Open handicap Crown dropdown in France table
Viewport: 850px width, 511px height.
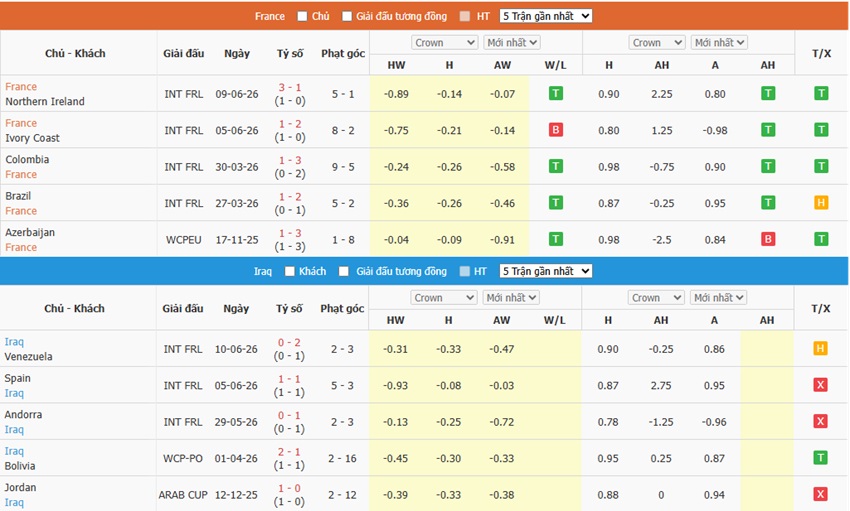[657, 43]
